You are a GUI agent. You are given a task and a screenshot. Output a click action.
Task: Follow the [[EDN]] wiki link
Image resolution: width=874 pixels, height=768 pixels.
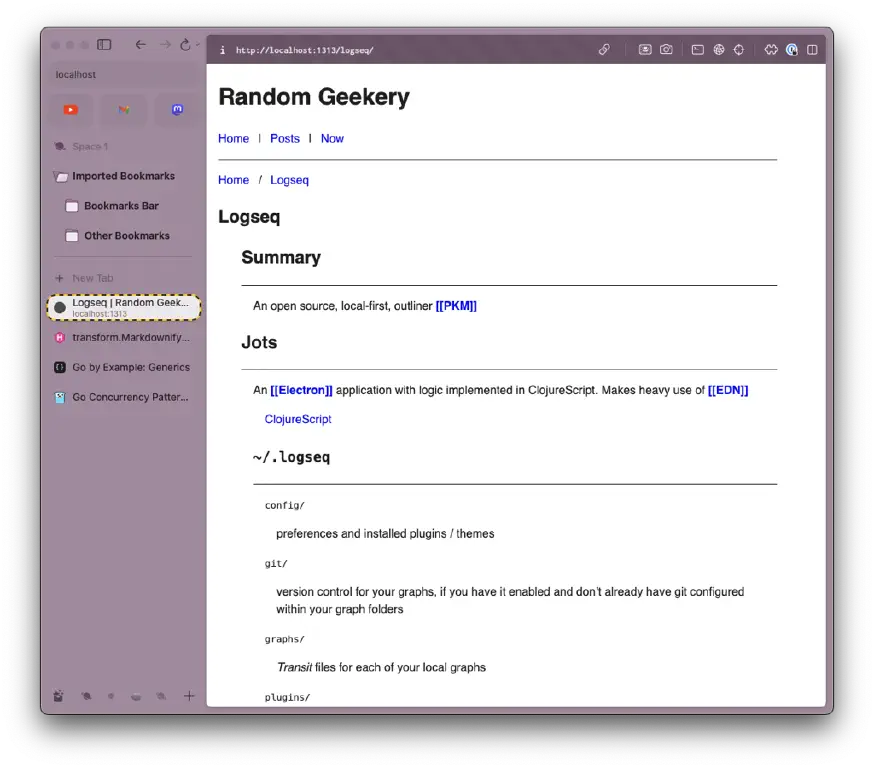(x=728, y=390)
